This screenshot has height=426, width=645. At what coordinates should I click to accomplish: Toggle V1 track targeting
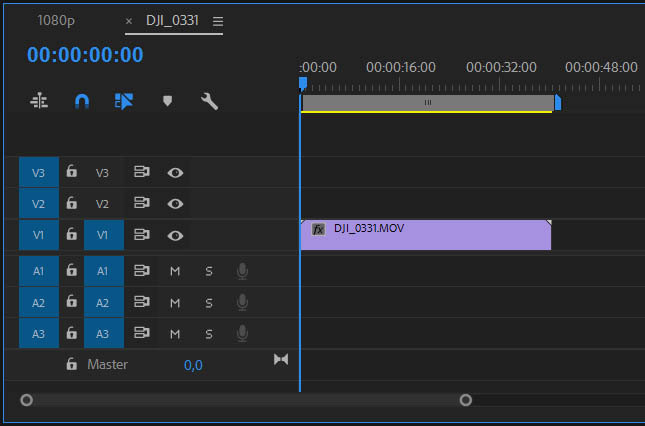(x=104, y=235)
